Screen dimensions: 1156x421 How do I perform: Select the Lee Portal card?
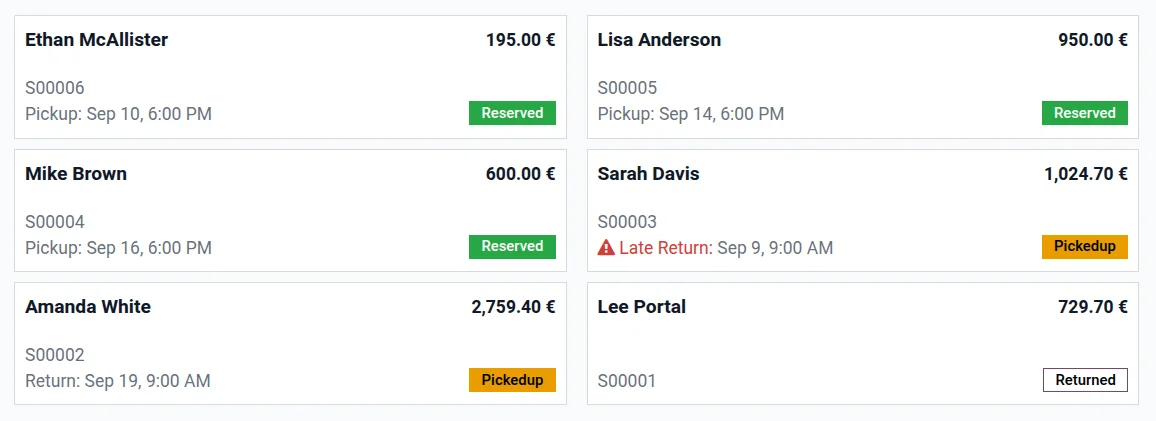coord(863,344)
